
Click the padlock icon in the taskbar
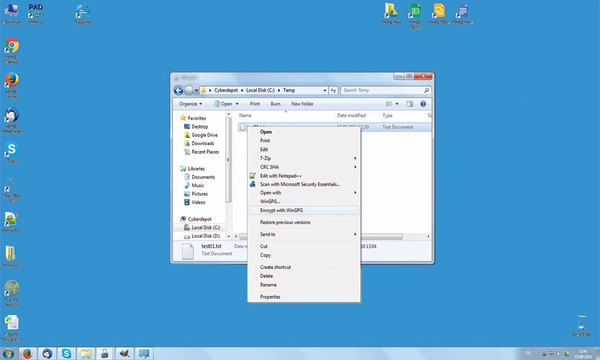(x=104, y=354)
